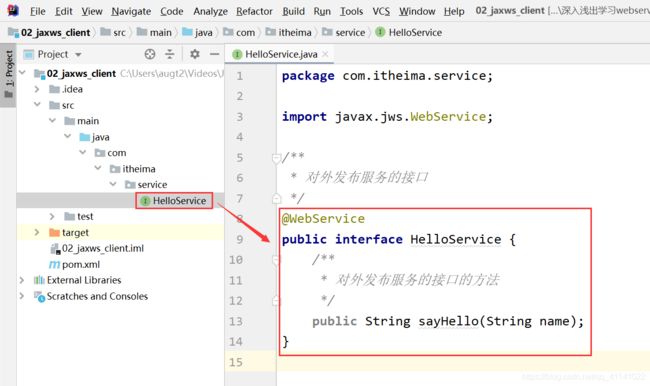This screenshot has width=650, height=386.
Task: Click the service breadcrumb
Action: (344, 32)
